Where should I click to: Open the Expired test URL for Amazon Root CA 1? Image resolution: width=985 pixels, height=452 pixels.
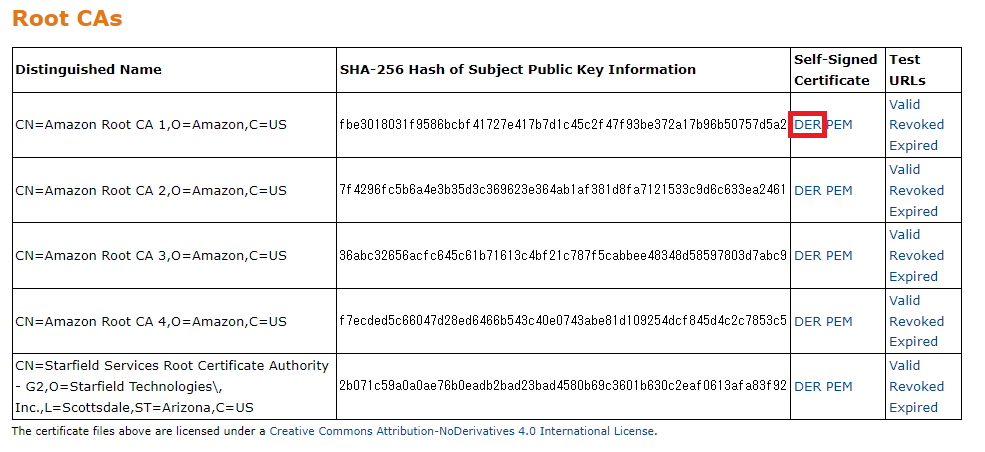pos(913,145)
